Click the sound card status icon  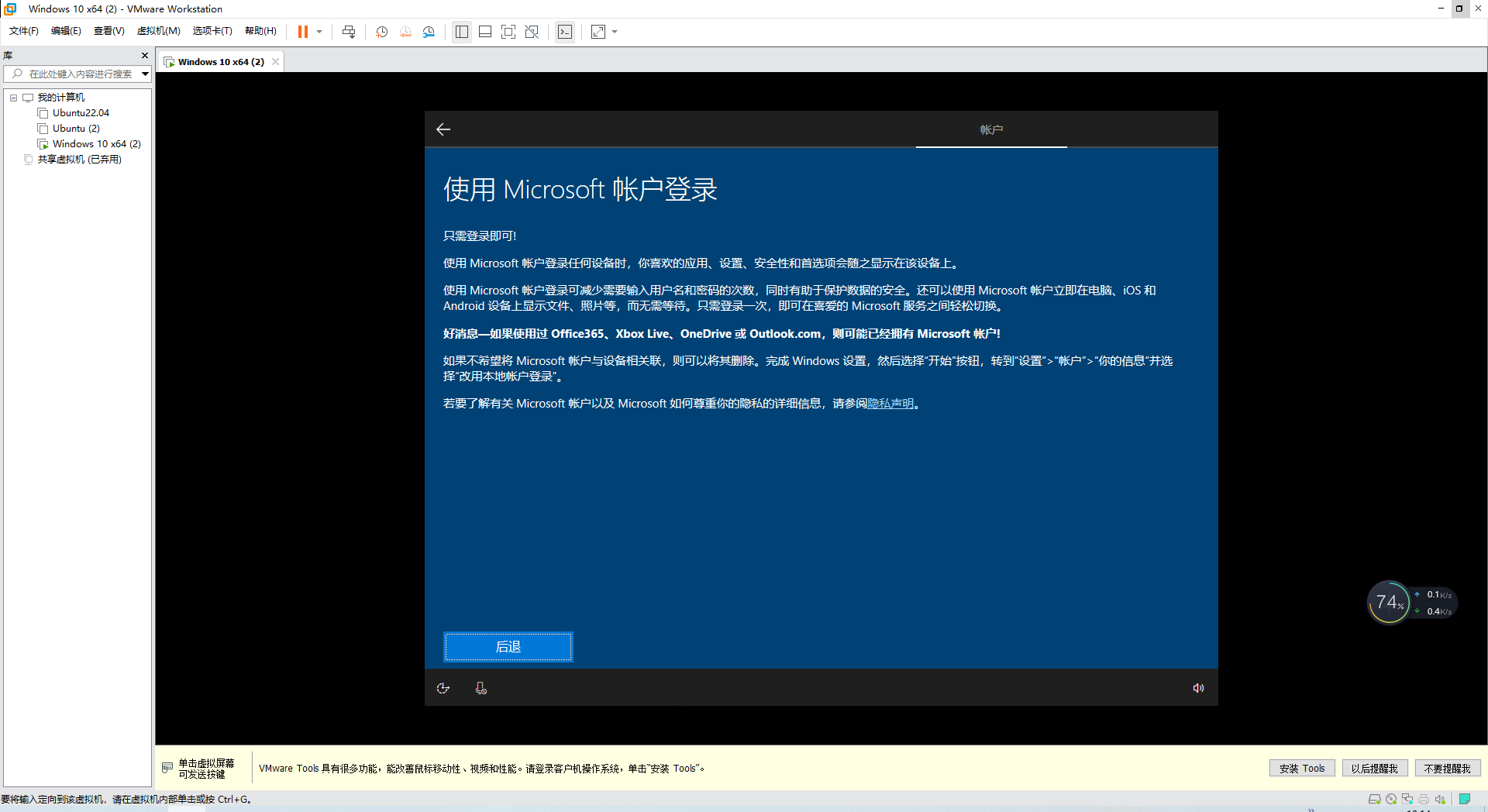[x=1440, y=800]
